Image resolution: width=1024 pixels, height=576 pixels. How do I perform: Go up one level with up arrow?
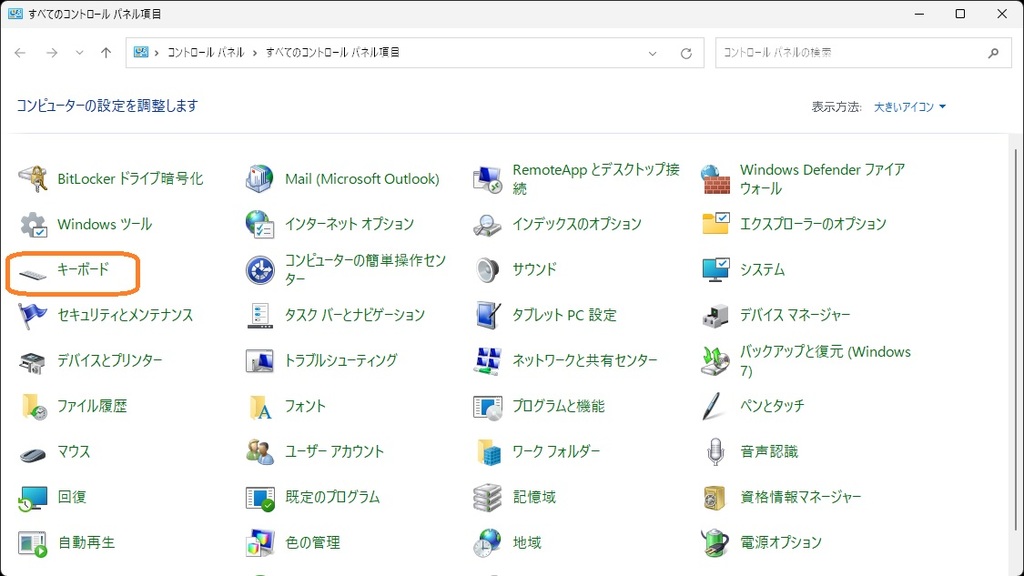click(x=106, y=53)
